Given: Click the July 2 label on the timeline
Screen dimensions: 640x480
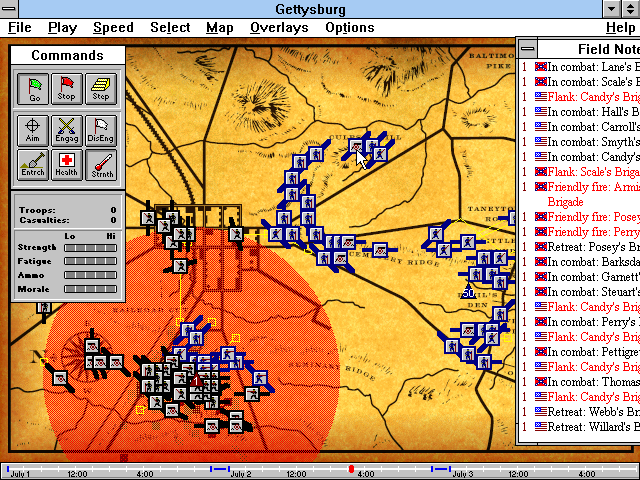Looking at the screenshot, I should [241, 474].
